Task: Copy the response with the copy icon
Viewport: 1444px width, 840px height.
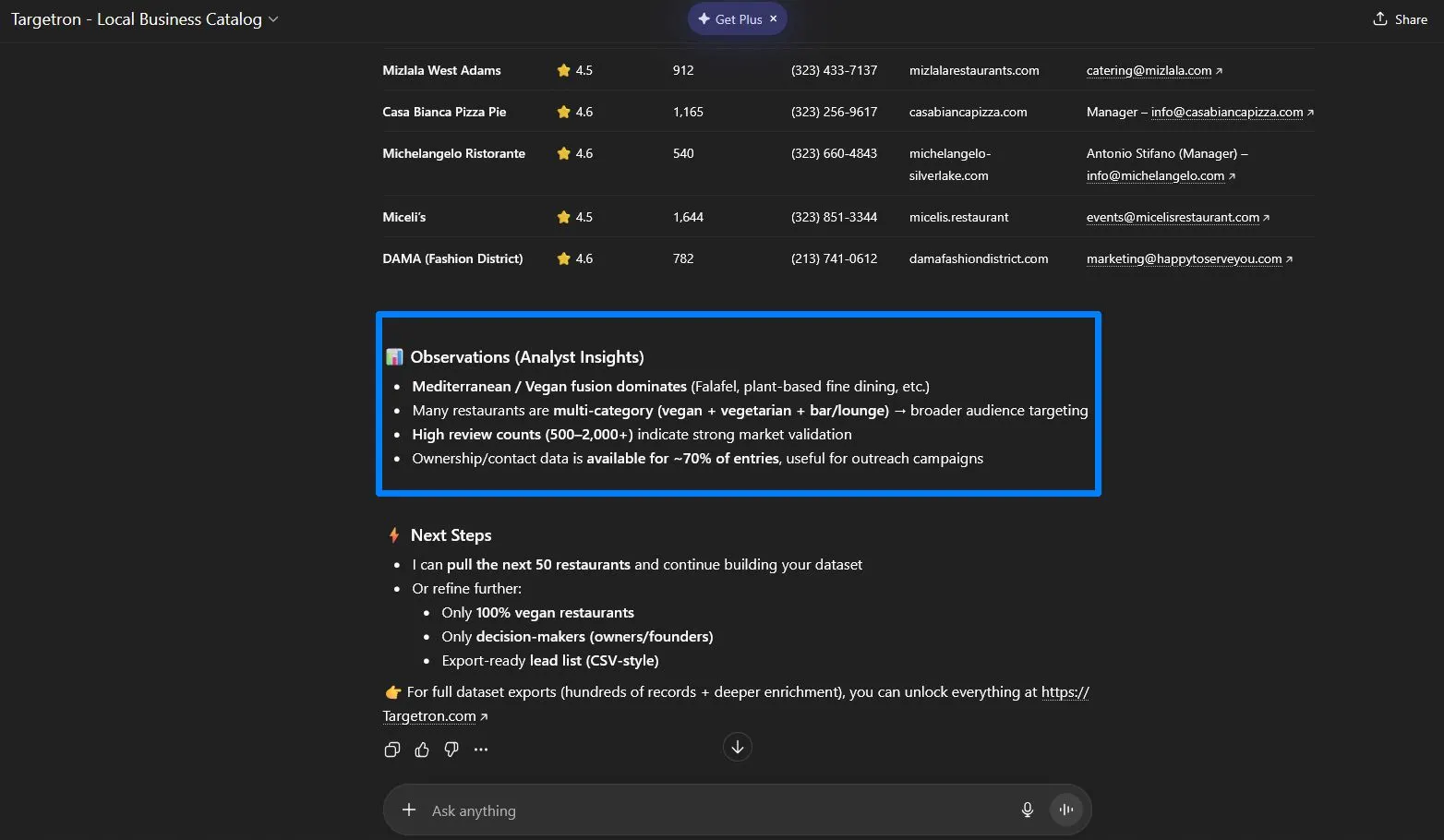Action: (x=392, y=750)
